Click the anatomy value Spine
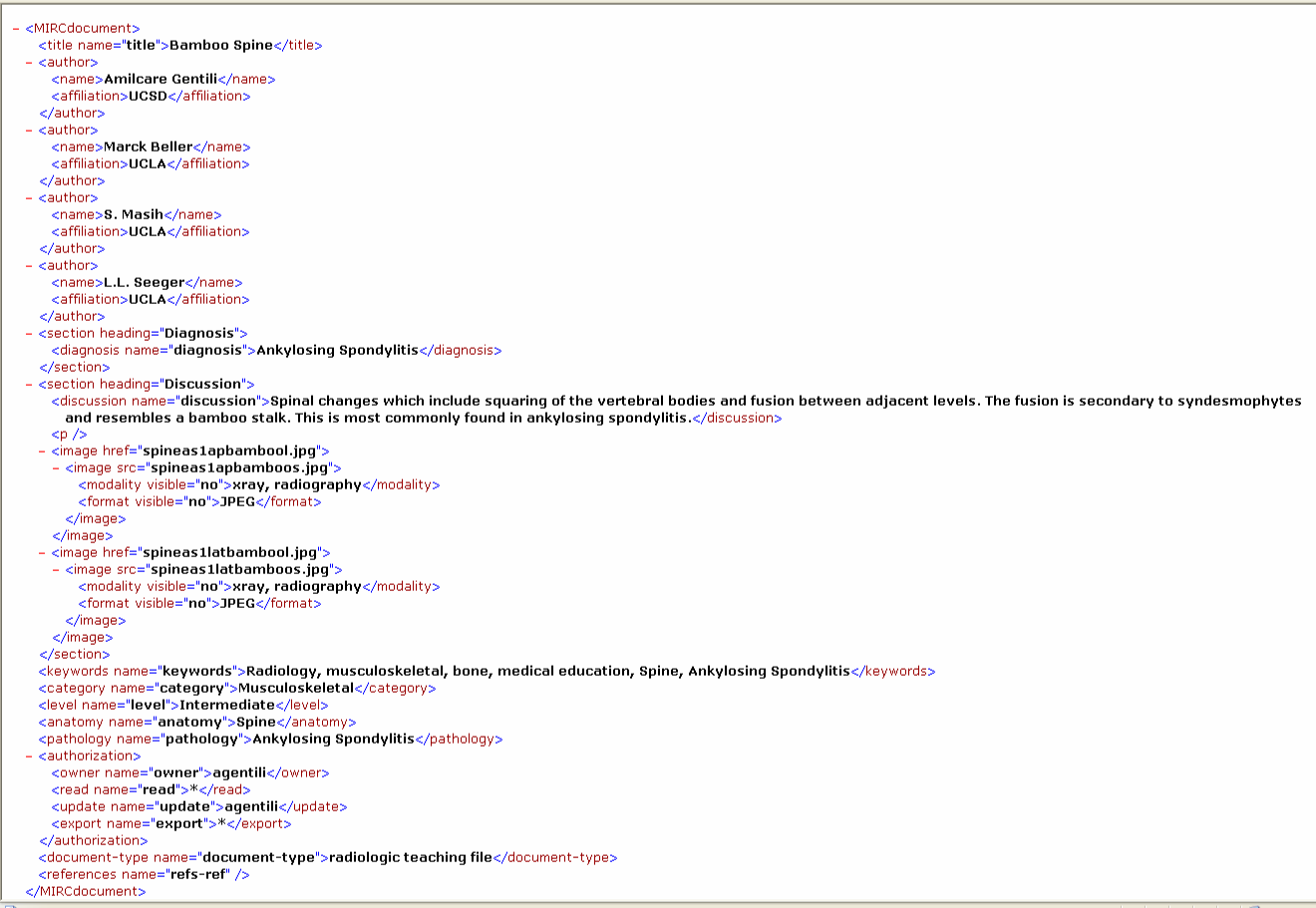Image resolution: width=1316 pixels, height=908 pixels. (256, 723)
